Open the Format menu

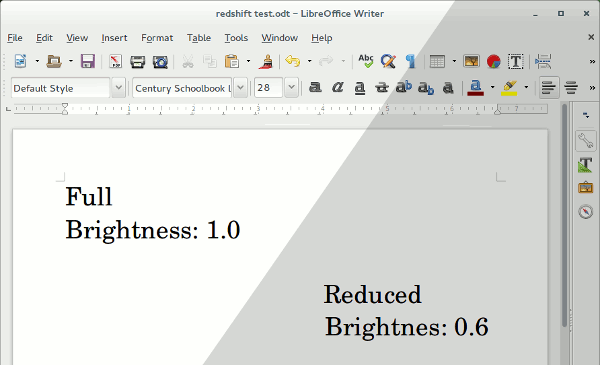pyautogui.click(x=157, y=38)
